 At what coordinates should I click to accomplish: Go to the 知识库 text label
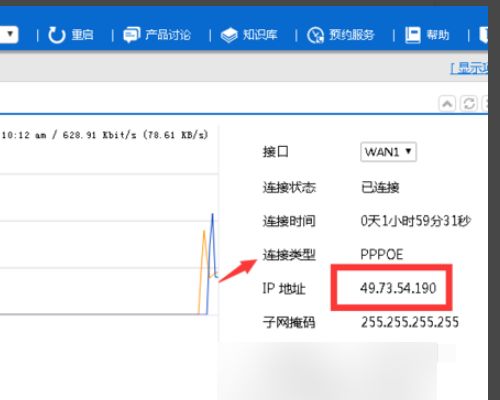[260, 34]
